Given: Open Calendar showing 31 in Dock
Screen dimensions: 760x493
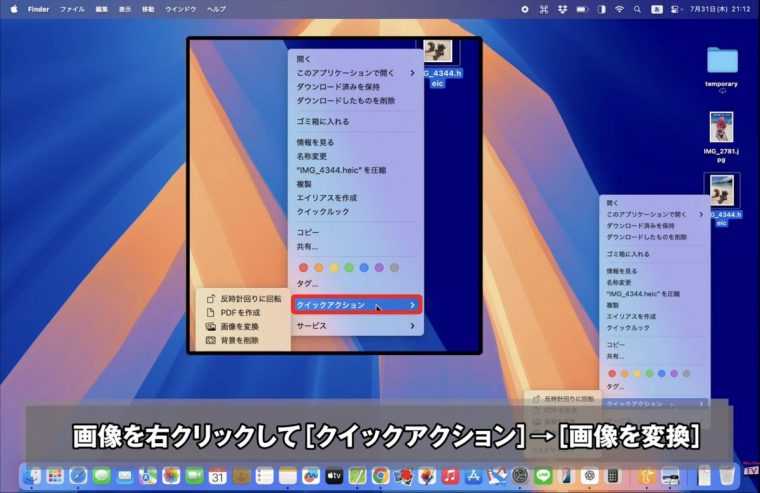Looking at the screenshot, I should click(218, 476).
